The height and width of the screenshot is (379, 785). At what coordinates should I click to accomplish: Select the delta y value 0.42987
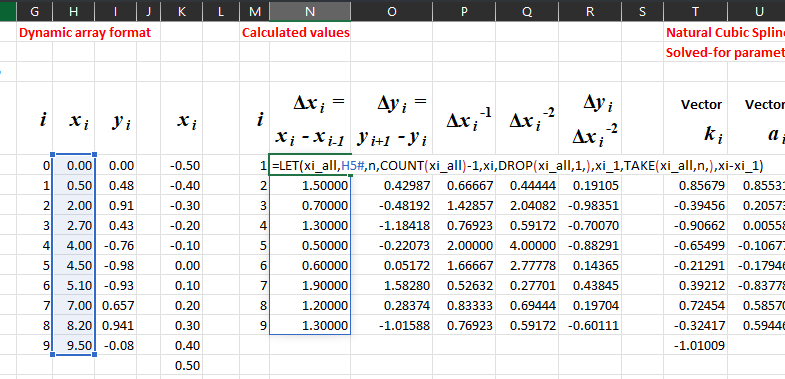391,186
